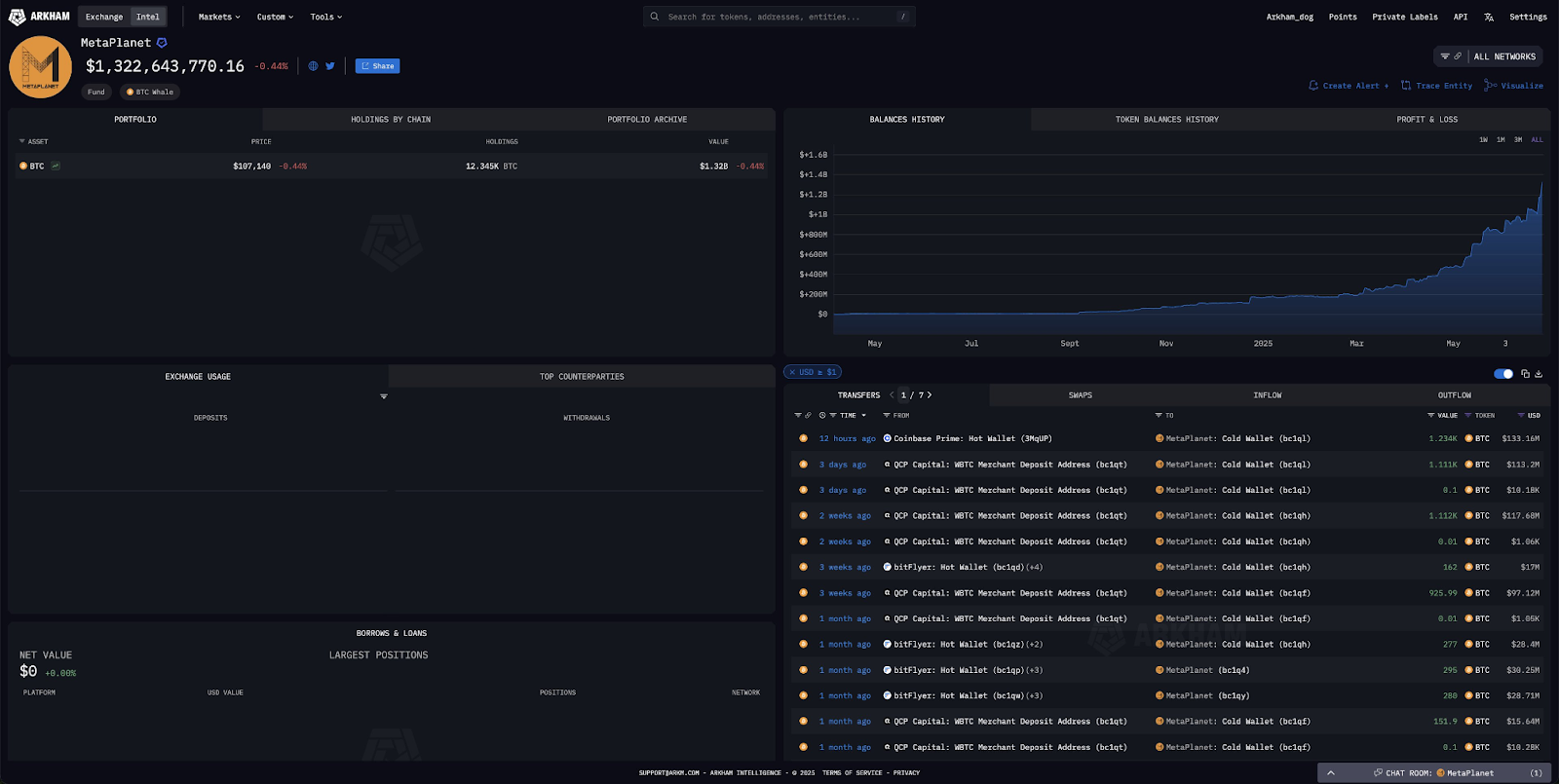
Task: Download transfers with the download icon
Action: (x=1539, y=374)
